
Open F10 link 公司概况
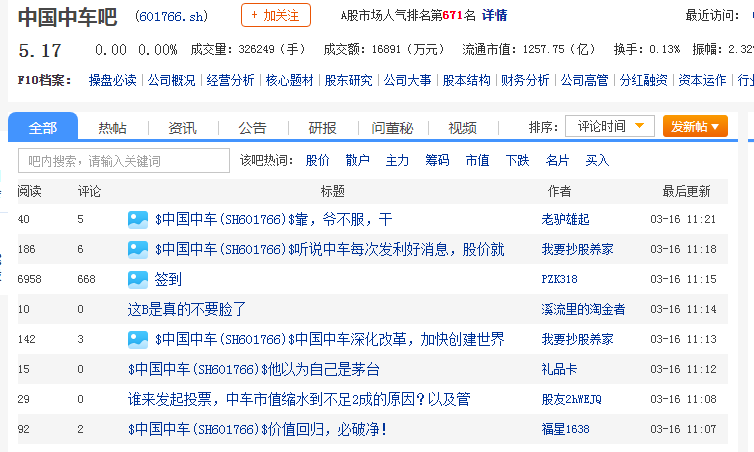pyautogui.click(x=172, y=80)
